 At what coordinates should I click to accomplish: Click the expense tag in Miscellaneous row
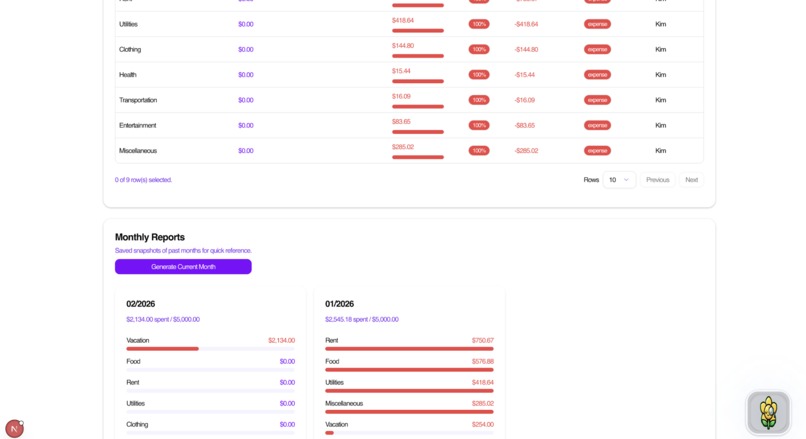[x=597, y=151]
